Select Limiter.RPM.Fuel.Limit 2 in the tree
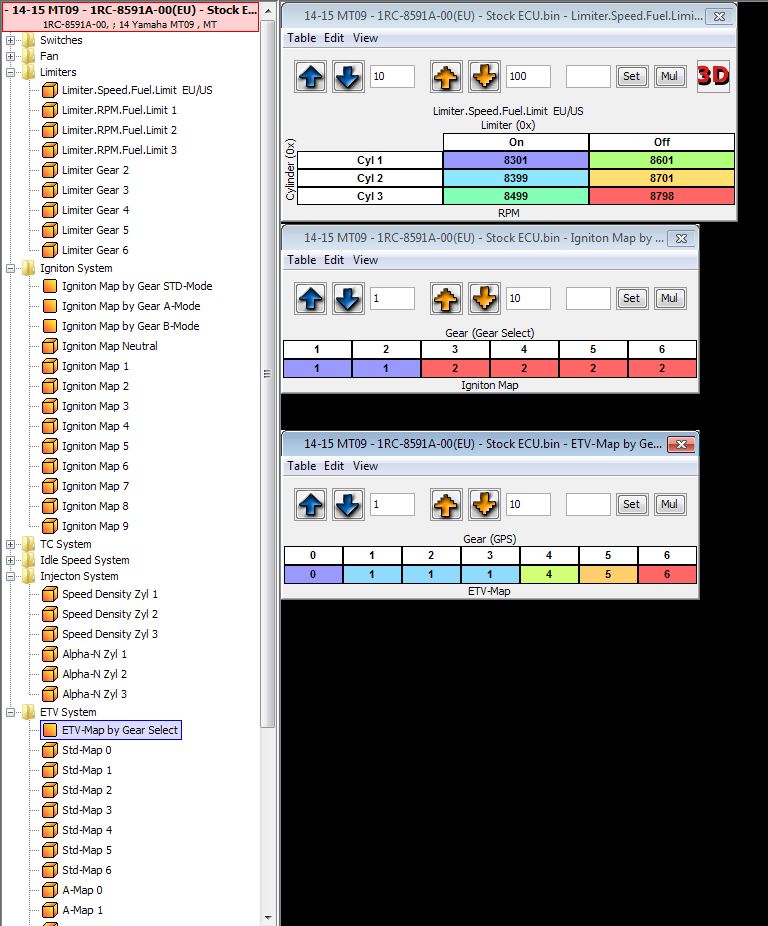Viewport: 768px width, 926px height. click(x=119, y=130)
